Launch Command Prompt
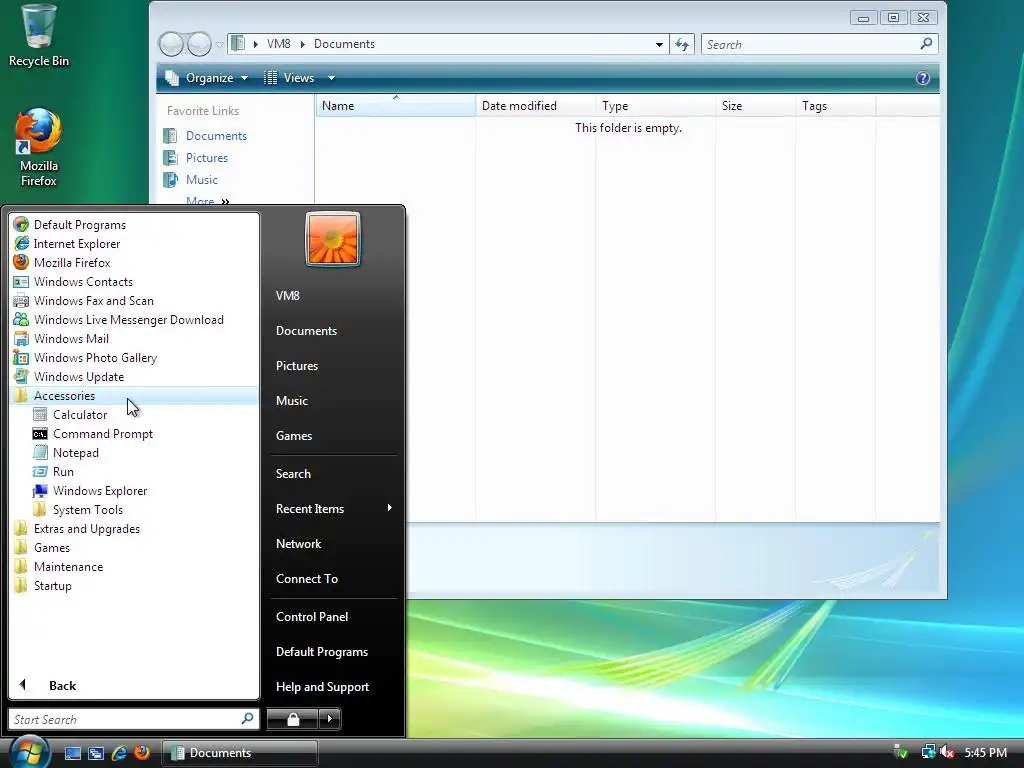The image size is (1024, 768). click(x=103, y=434)
